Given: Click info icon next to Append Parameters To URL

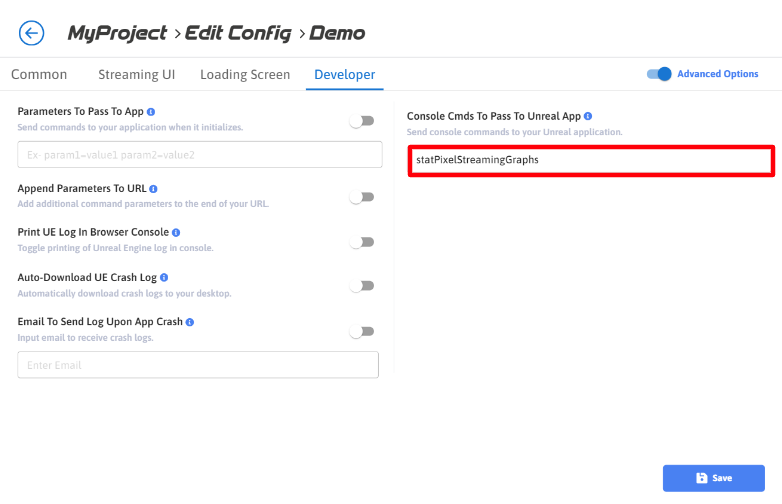Looking at the screenshot, I should (153, 188).
